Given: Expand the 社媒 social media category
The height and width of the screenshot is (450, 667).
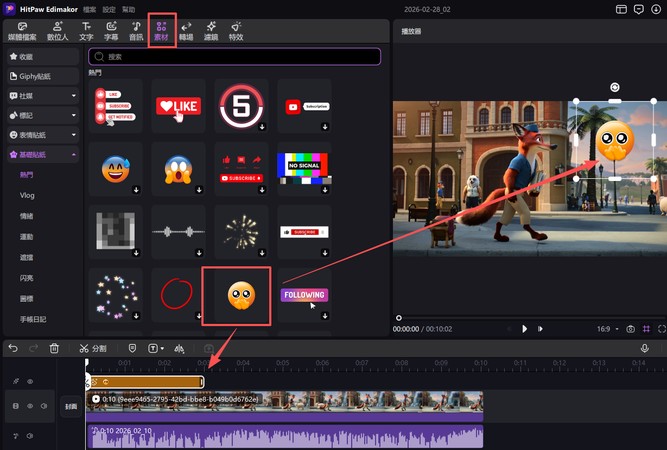Looking at the screenshot, I should pos(43,96).
